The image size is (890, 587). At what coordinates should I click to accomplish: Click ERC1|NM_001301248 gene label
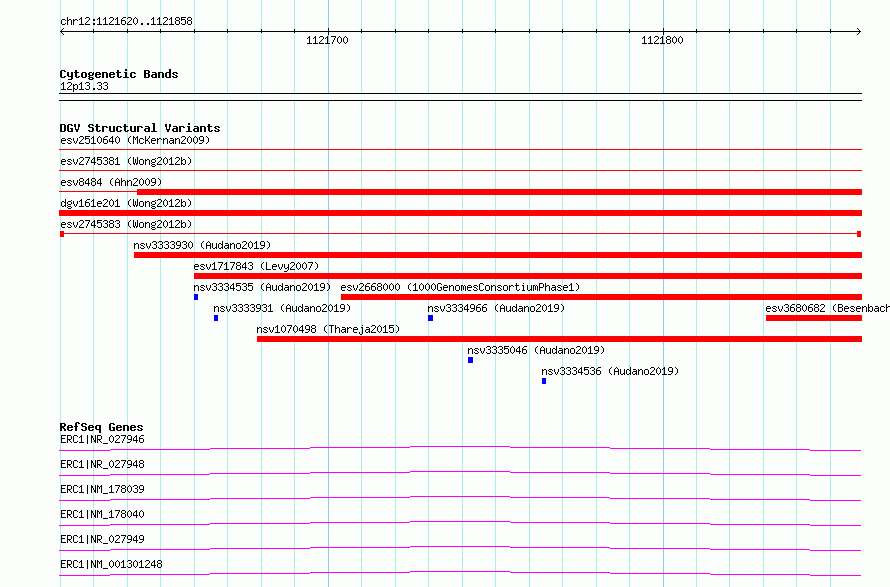(x=111, y=564)
